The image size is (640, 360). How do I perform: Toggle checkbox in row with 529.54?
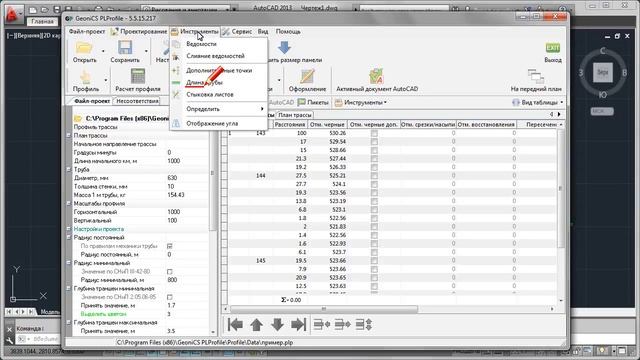374,142
